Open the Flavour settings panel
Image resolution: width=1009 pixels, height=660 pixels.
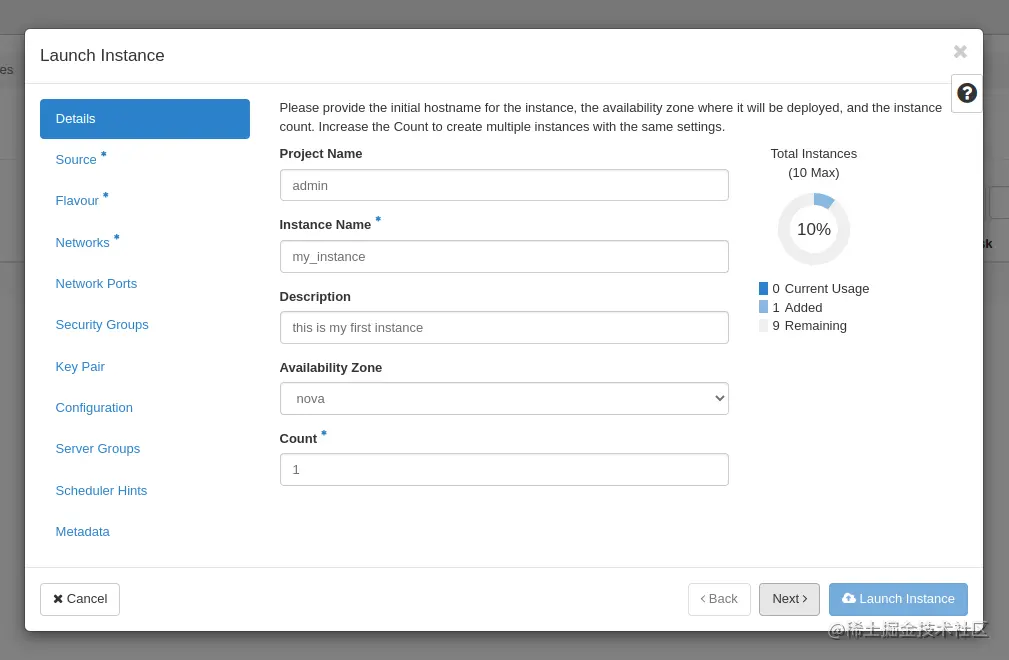[77, 200]
